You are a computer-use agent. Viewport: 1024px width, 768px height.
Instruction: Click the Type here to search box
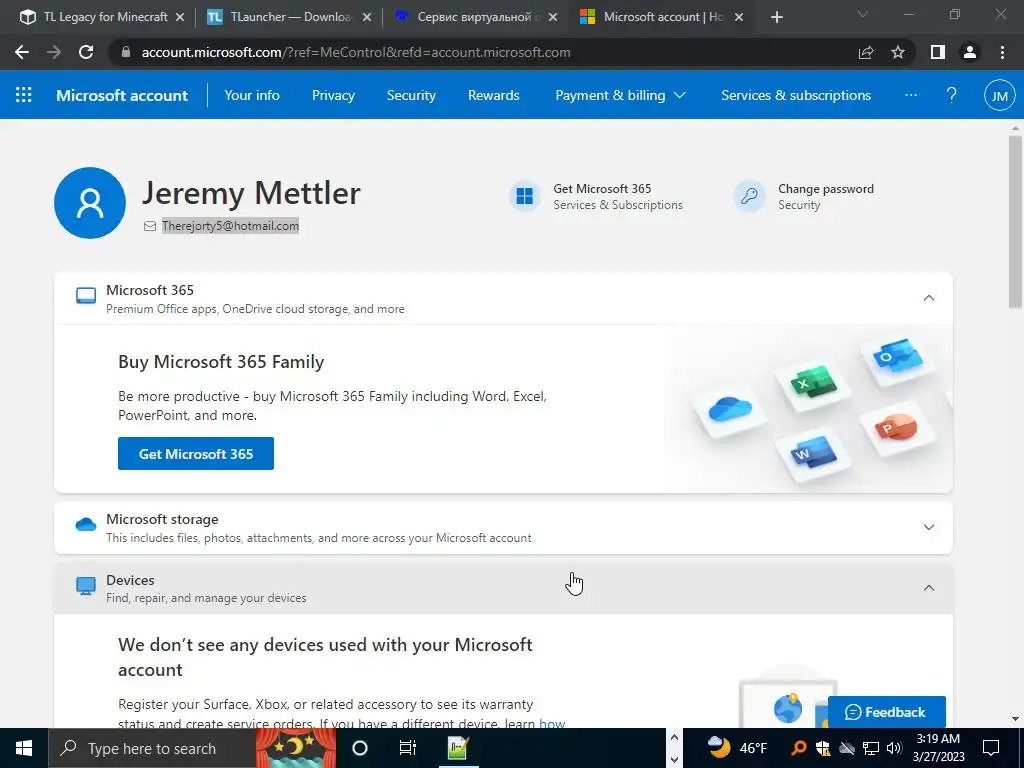(152, 748)
